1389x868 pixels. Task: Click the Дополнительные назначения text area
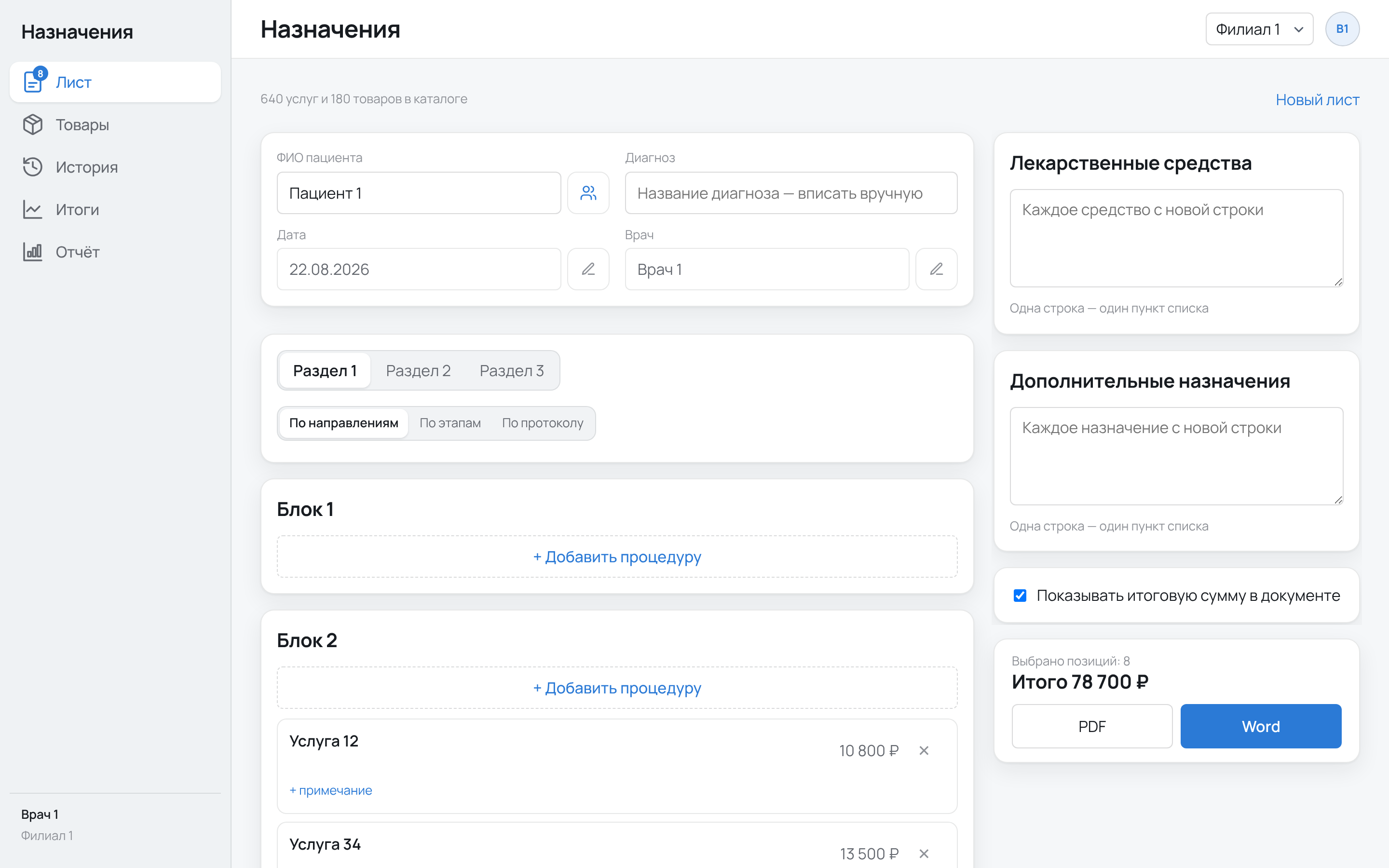coord(1176,456)
